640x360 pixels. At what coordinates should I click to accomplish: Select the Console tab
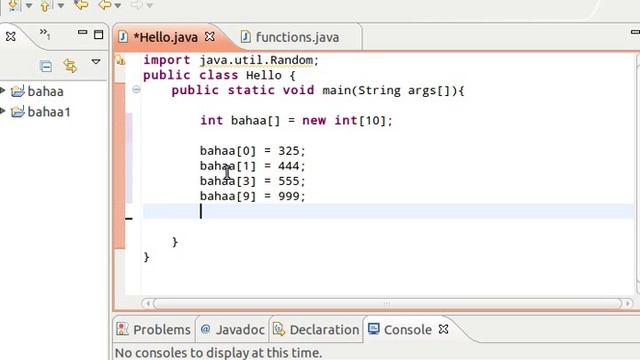407,330
